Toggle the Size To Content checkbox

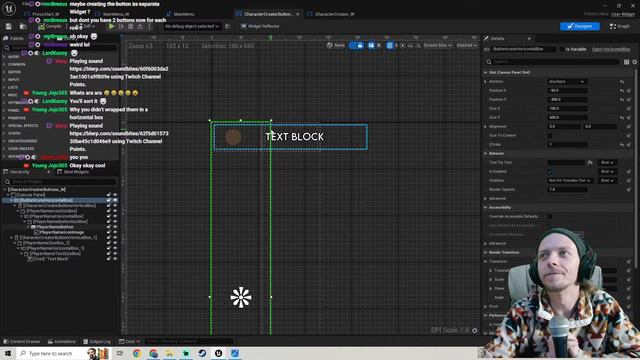coord(550,135)
